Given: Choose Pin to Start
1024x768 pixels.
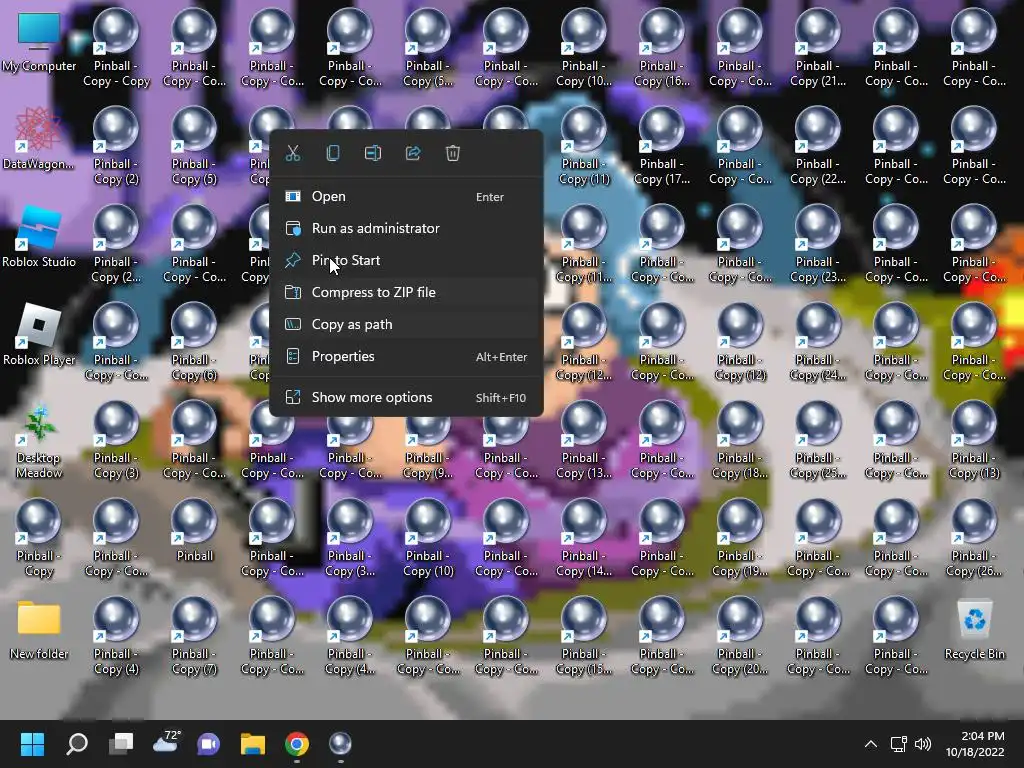Looking at the screenshot, I should coord(406,261).
